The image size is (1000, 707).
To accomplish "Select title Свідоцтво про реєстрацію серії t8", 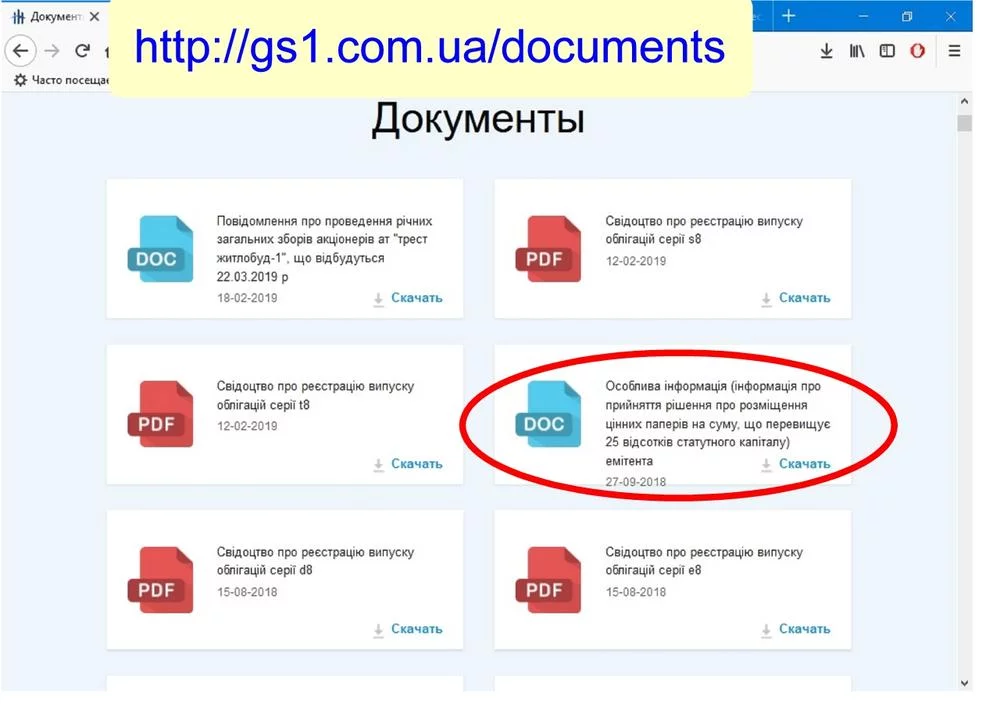I will pyautogui.click(x=315, y=395).
